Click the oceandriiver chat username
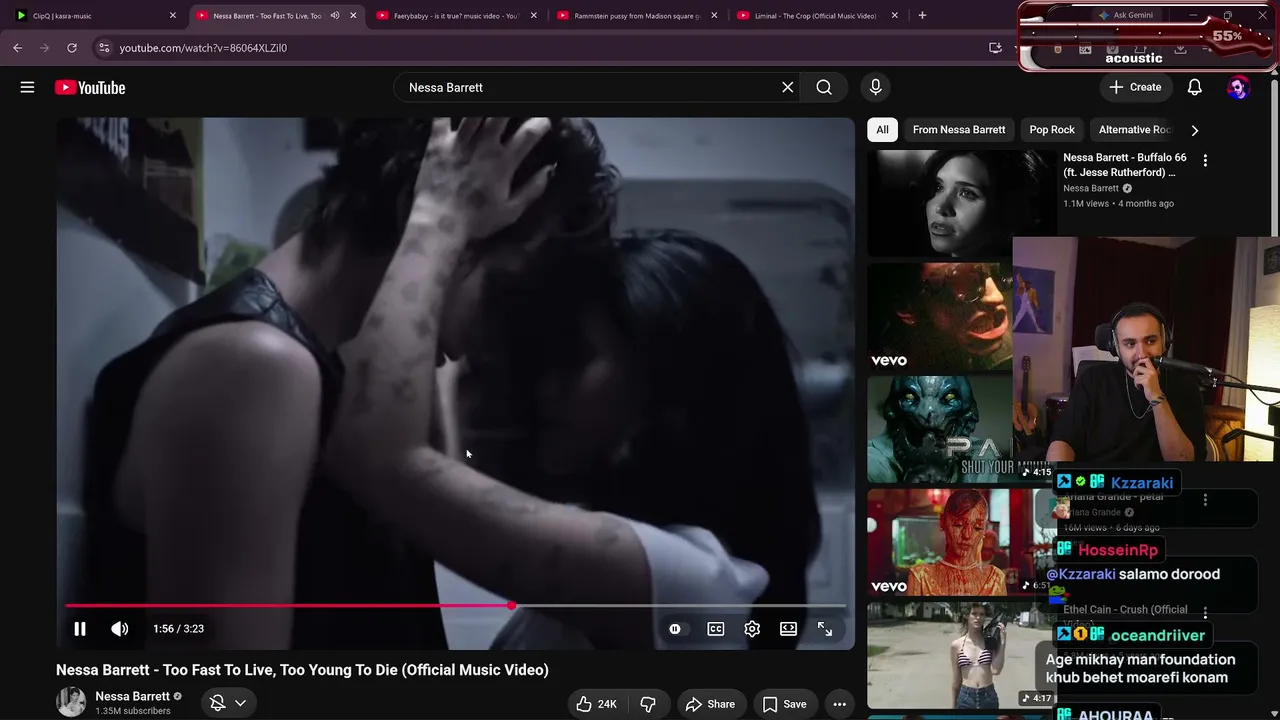 point(1157,635)
